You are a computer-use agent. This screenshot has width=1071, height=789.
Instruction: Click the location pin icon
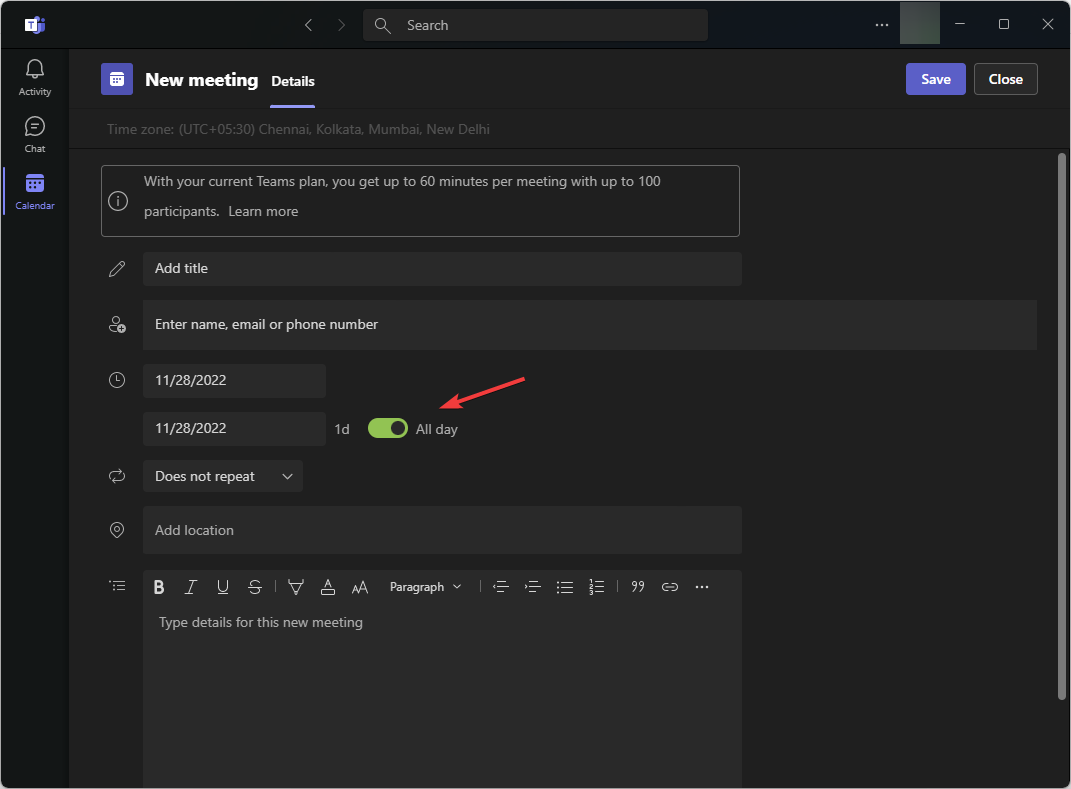point(117,530)
